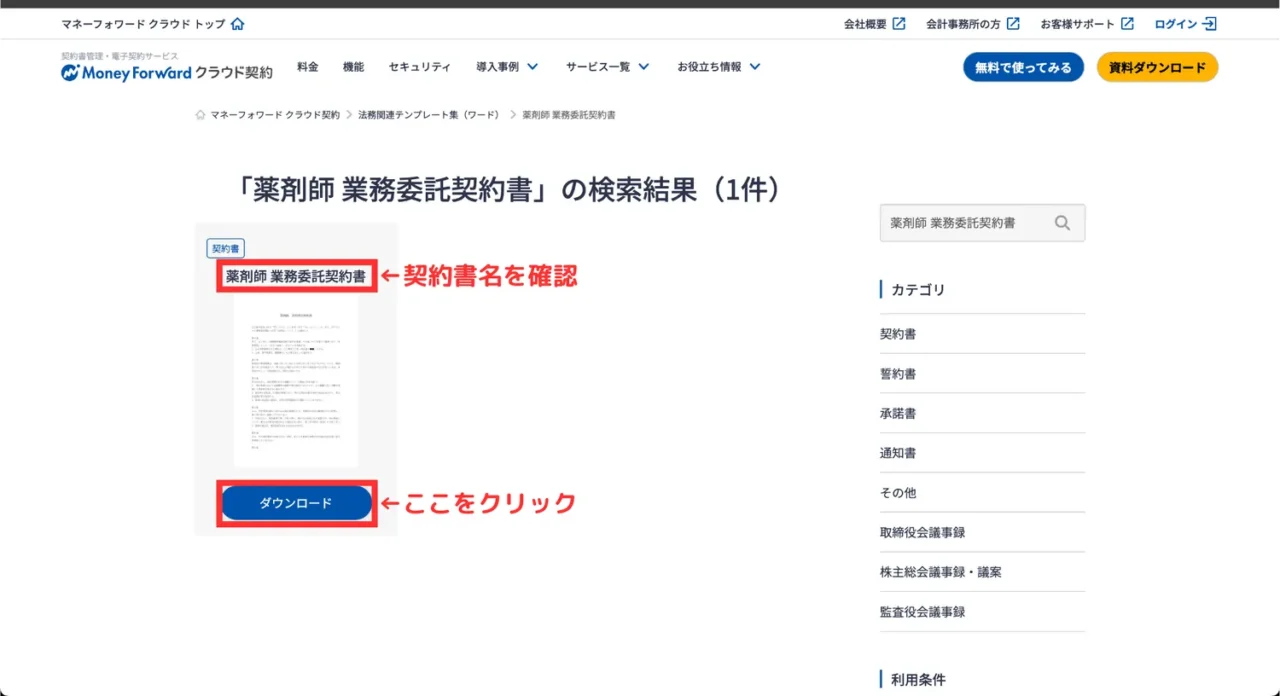The image size is (1280, 696).
Task: Click the login arrow icon beside ログイン
Action: coord(1210,24)
